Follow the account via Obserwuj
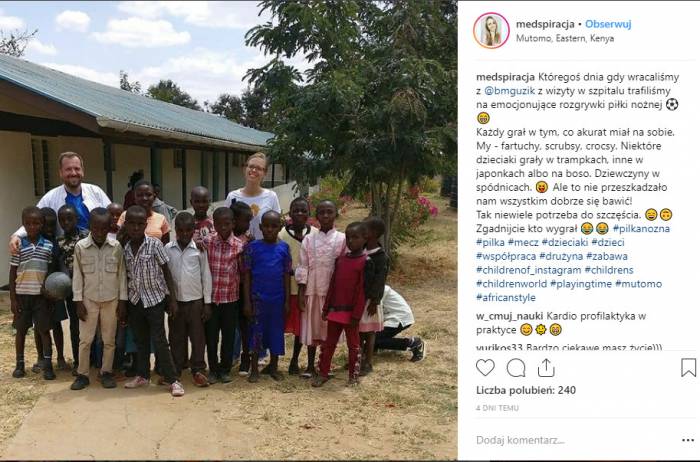The image size is (700, 462). pyautogui.click(x=608, y=24)
